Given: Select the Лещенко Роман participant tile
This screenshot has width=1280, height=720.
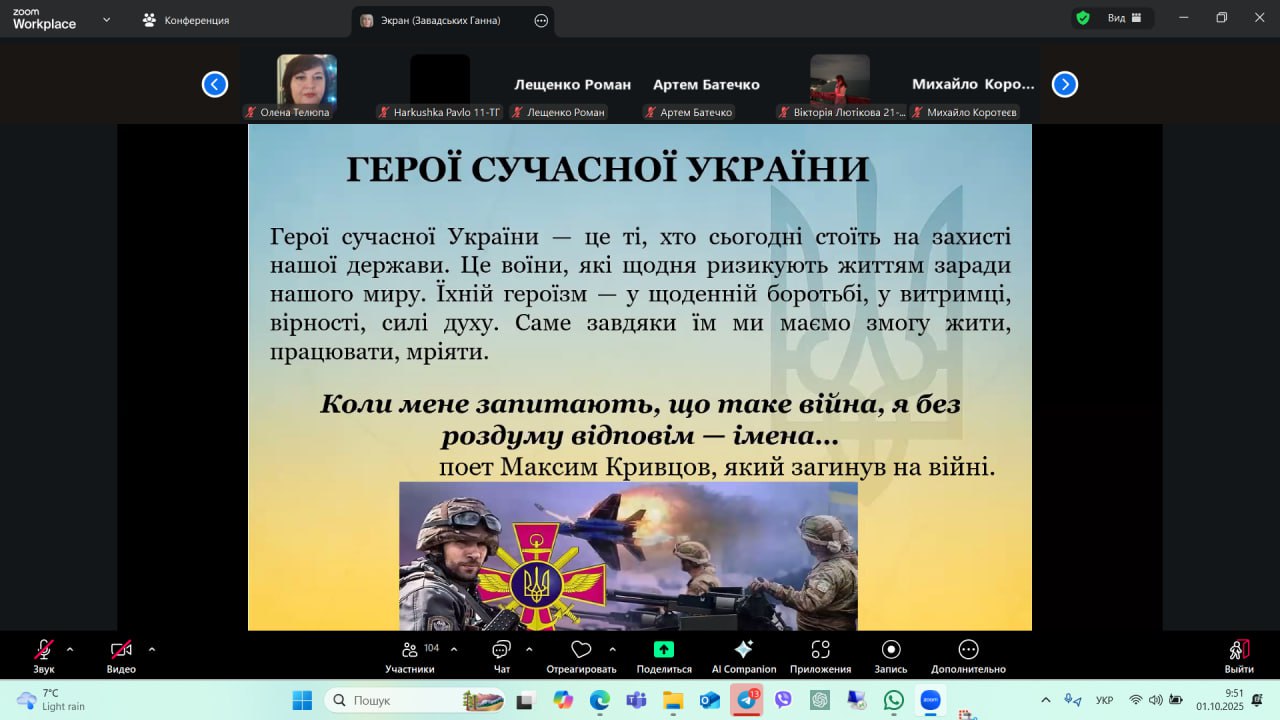Looking at the screenshot, I should tap(573, 87).
